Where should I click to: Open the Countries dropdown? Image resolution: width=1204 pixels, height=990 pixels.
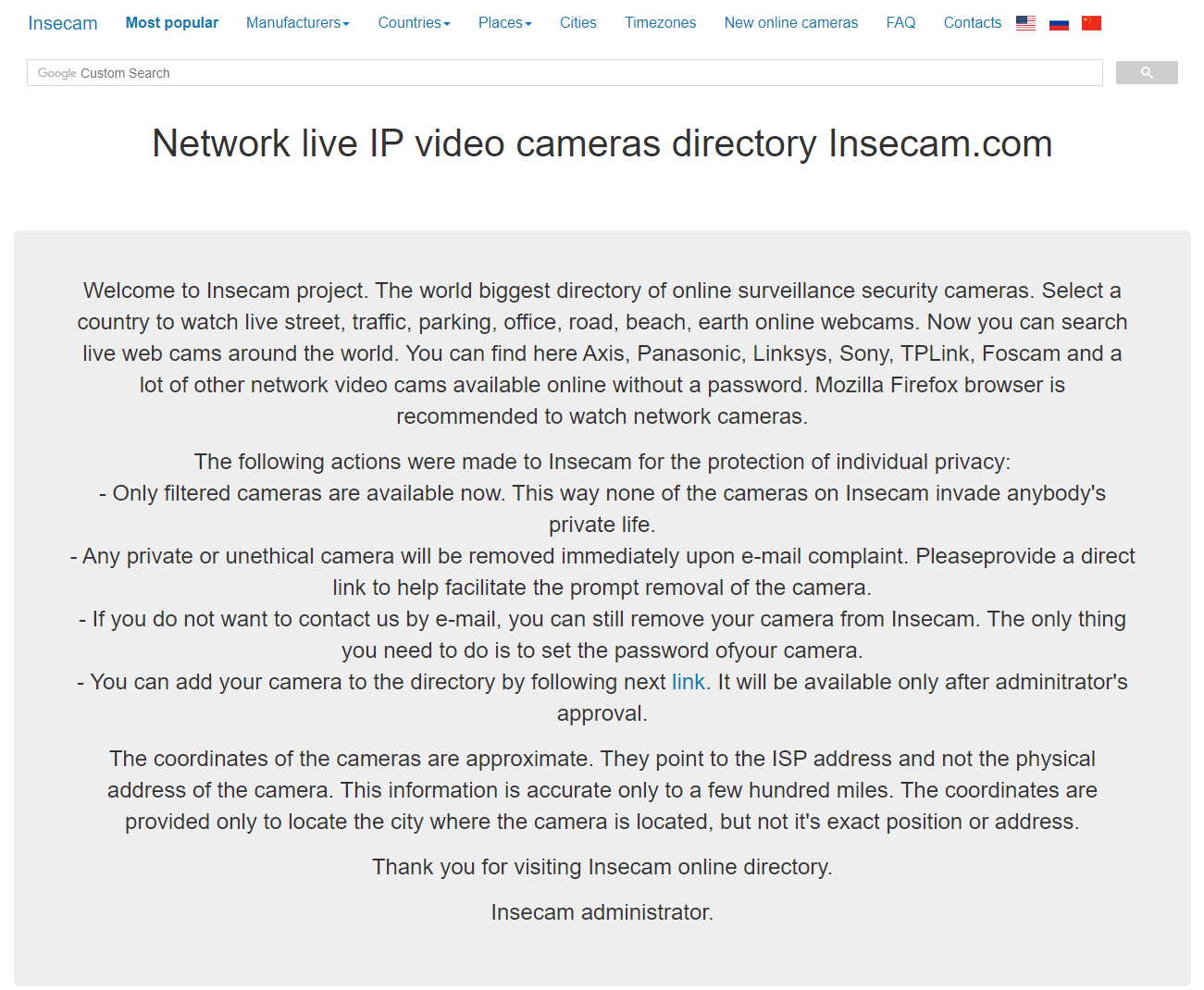414,23
